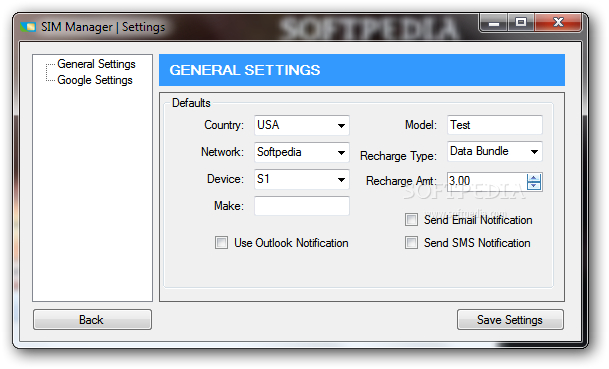The width and height of the screenshot is (609, 369).
Task: Click the Recharge Type: label
Action: (398, 156)
